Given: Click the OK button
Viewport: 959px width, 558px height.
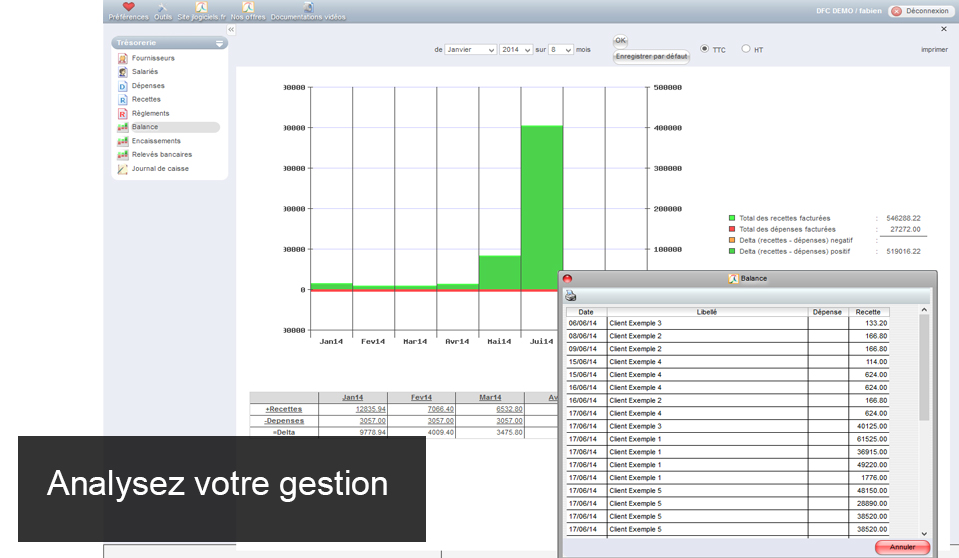Looking at the screenshot, I should tap(620, 40).
